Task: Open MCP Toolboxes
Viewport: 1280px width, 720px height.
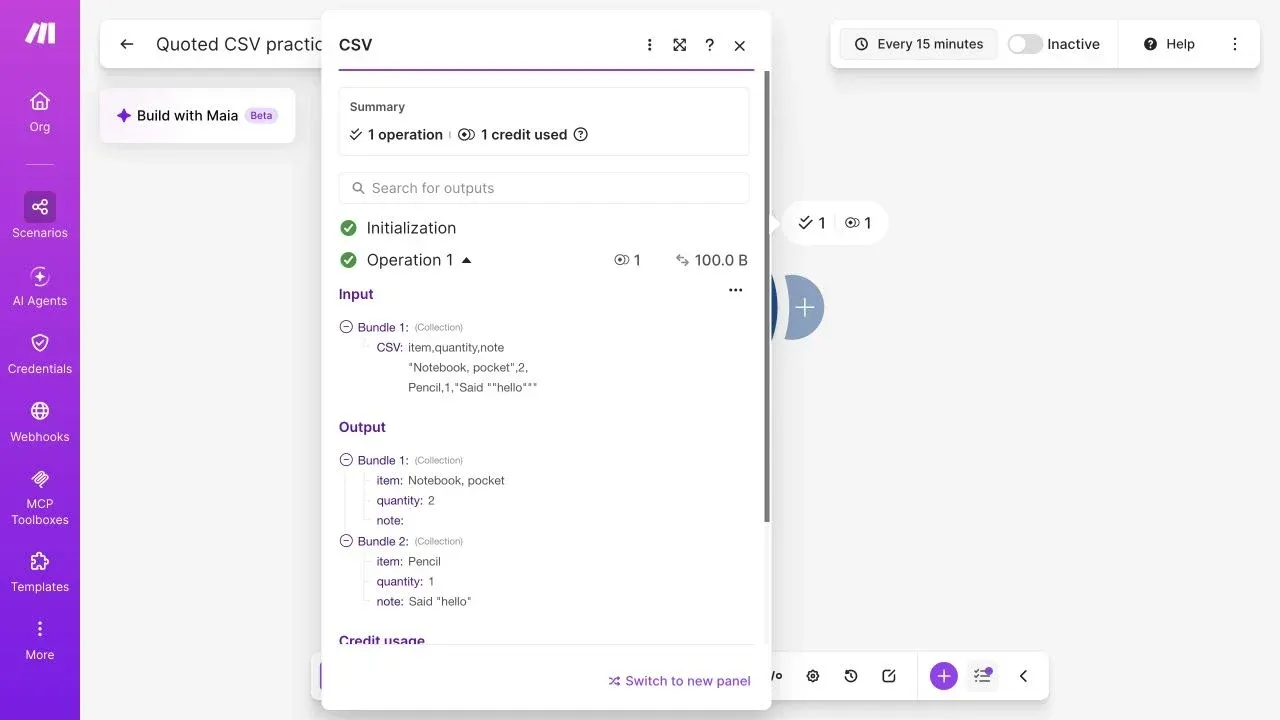Action: [40, 497]
